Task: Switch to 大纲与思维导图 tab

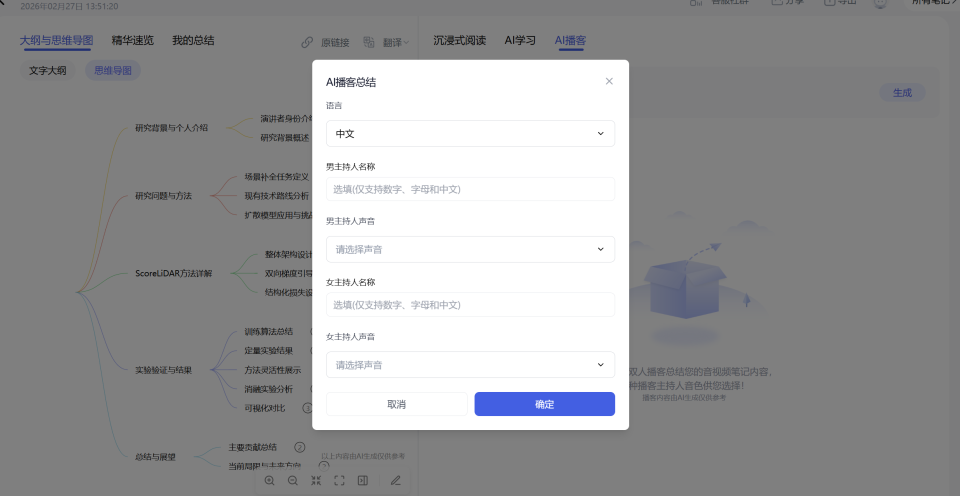Action: pyautogui.click(x=56, y=40)
